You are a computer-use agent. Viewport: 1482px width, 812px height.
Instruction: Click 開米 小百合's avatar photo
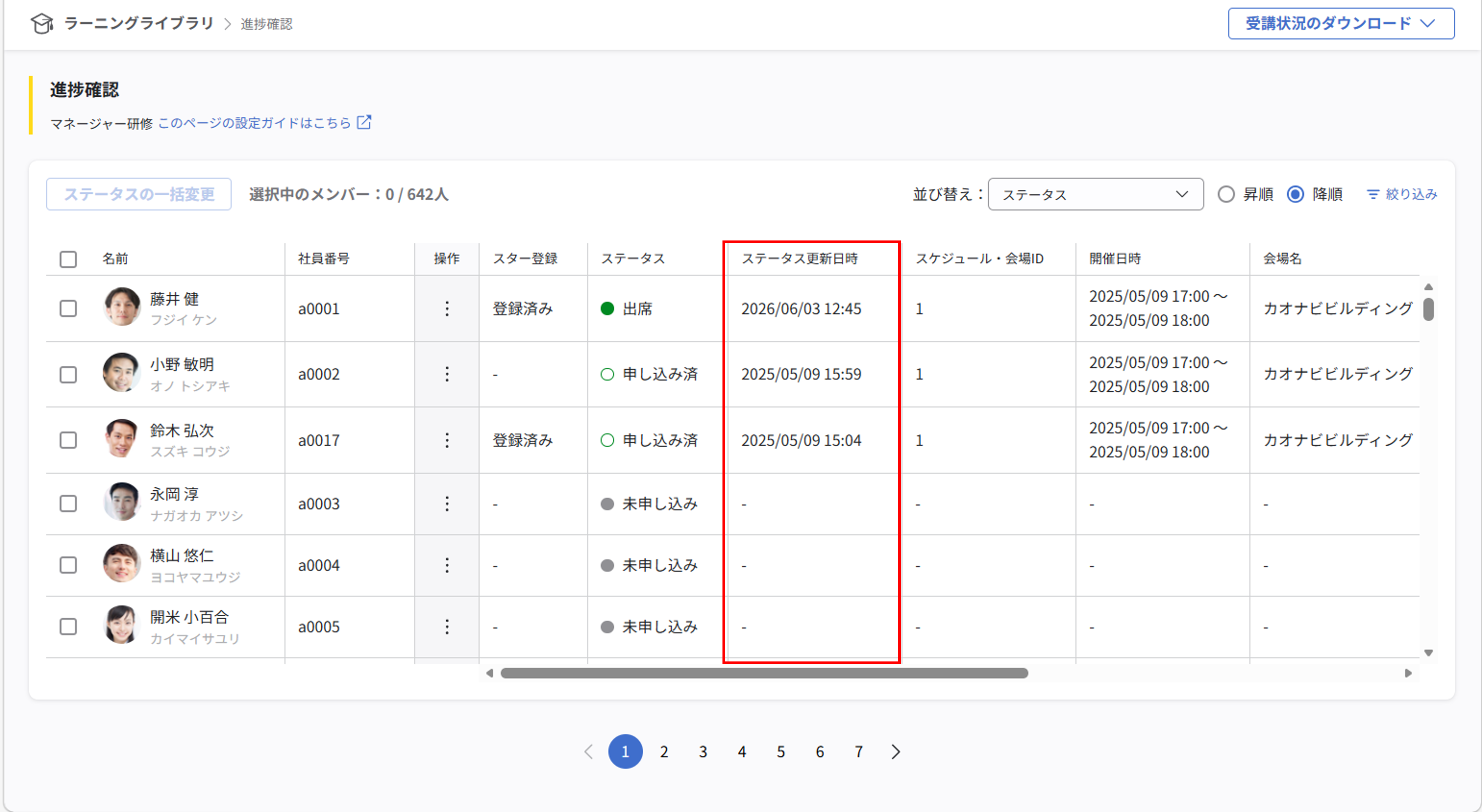tap(122, 625)
